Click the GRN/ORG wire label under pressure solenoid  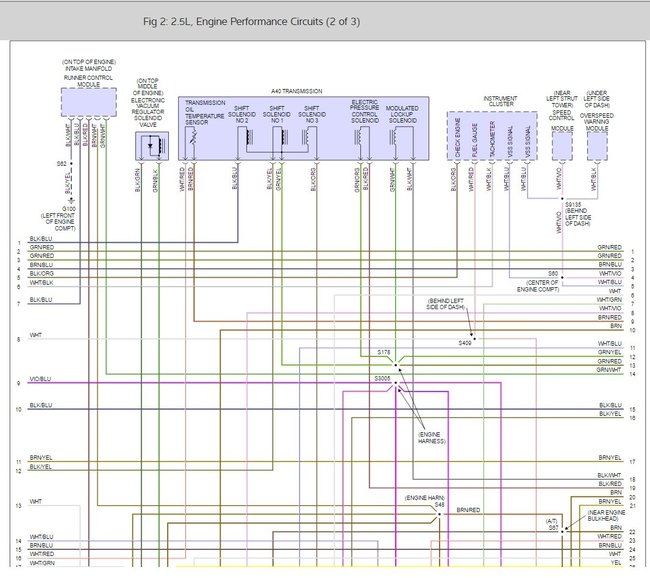click(x=357, y=180)
